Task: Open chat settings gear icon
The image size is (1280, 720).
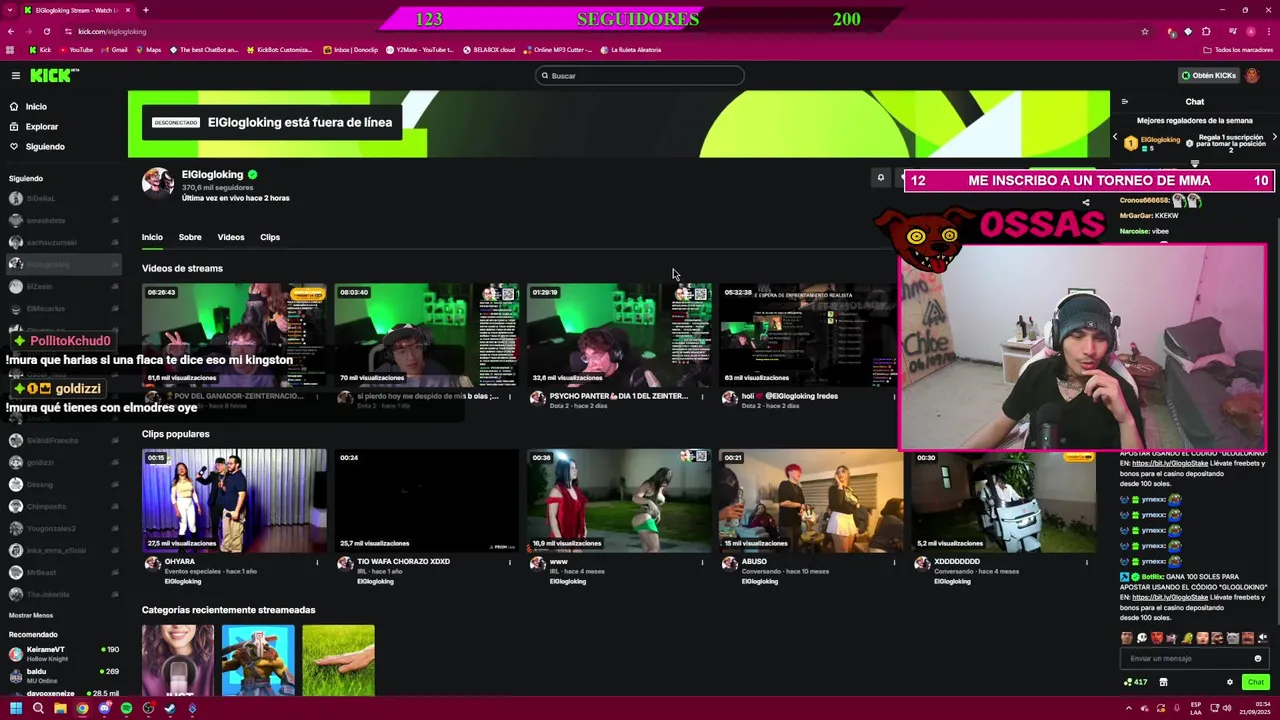Action: click(1230, 682)
